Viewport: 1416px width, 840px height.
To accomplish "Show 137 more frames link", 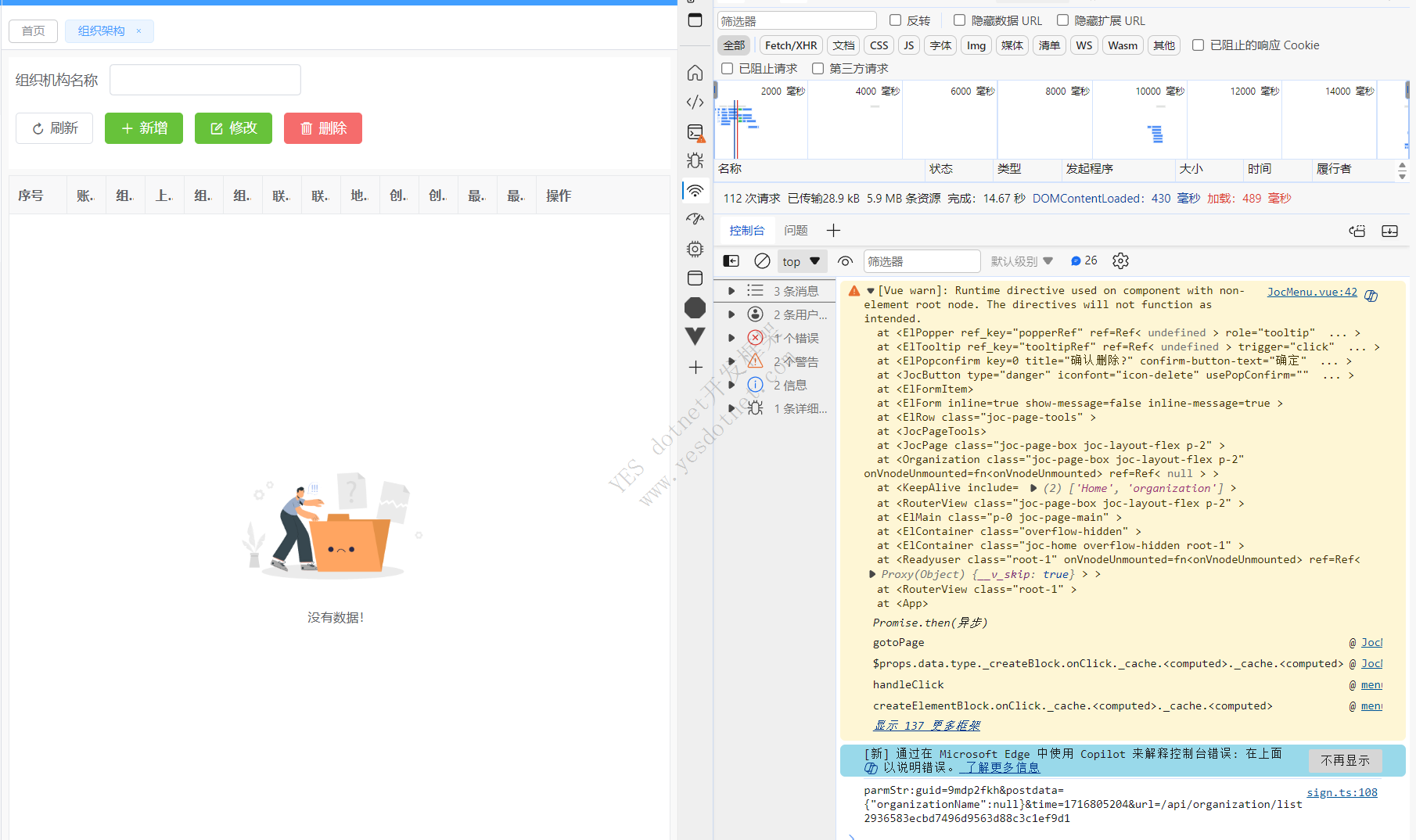I will [926, 726].
